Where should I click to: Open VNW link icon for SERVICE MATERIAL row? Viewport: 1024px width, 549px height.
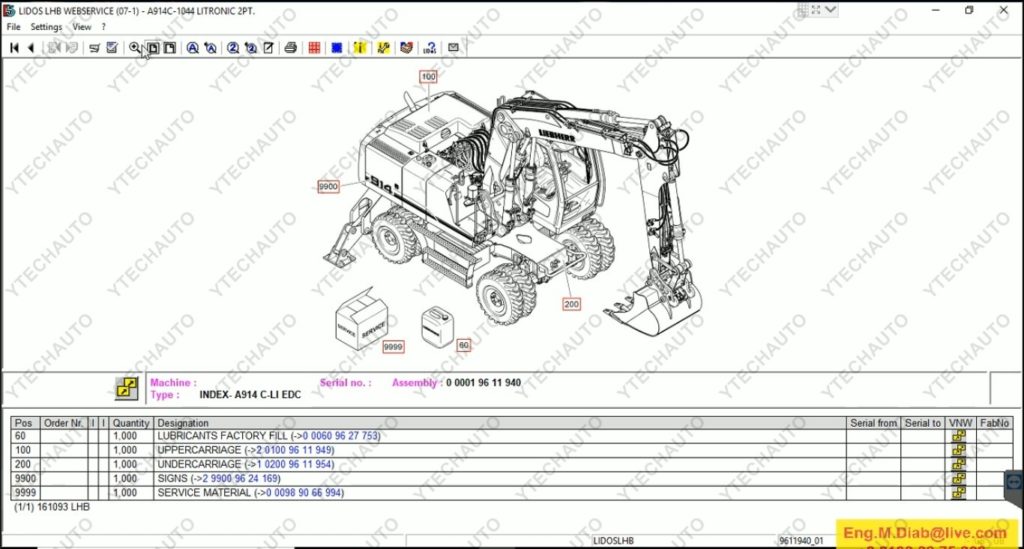click(x=959, y=493)
